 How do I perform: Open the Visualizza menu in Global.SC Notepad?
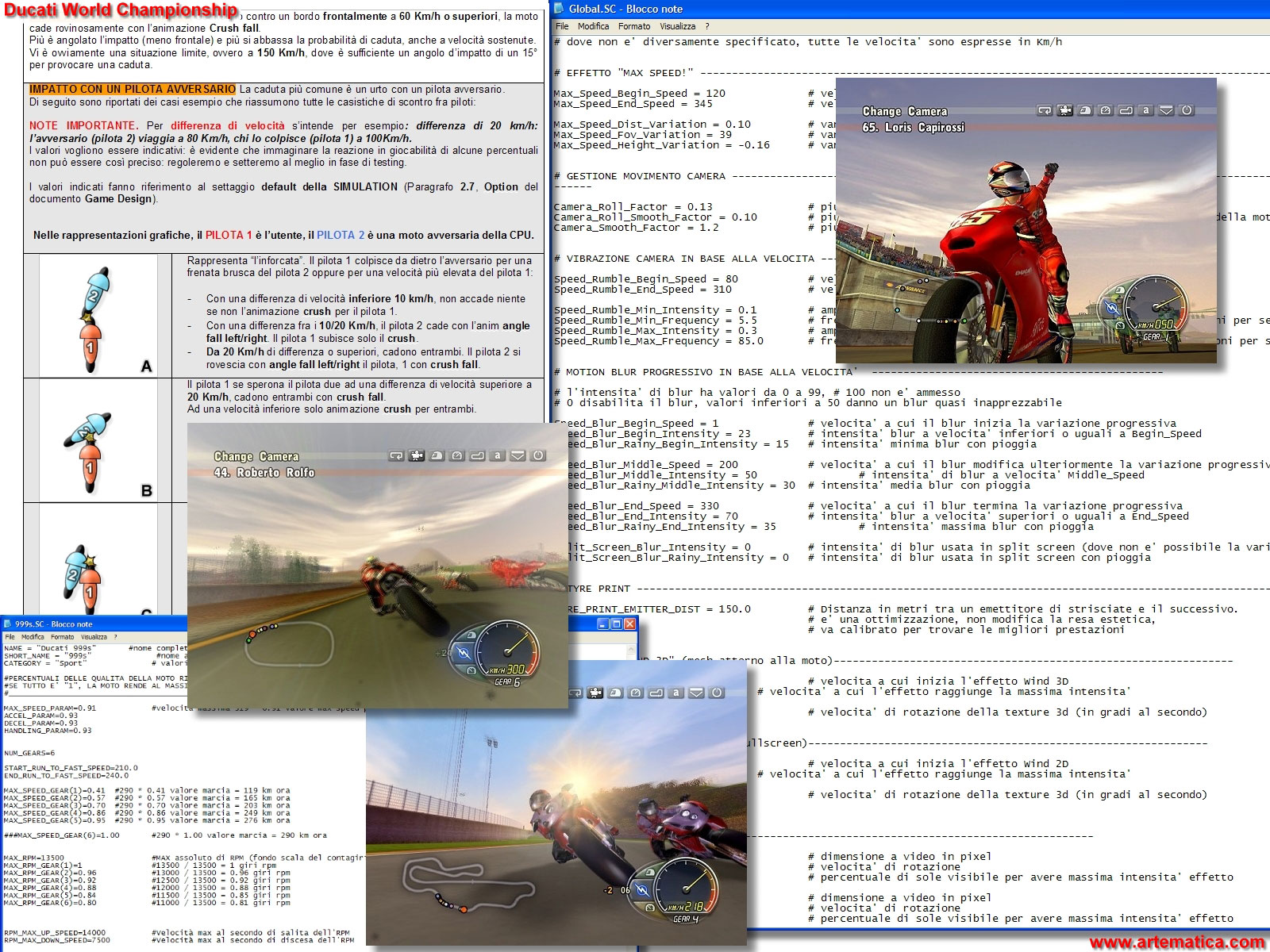coord(677,26)
